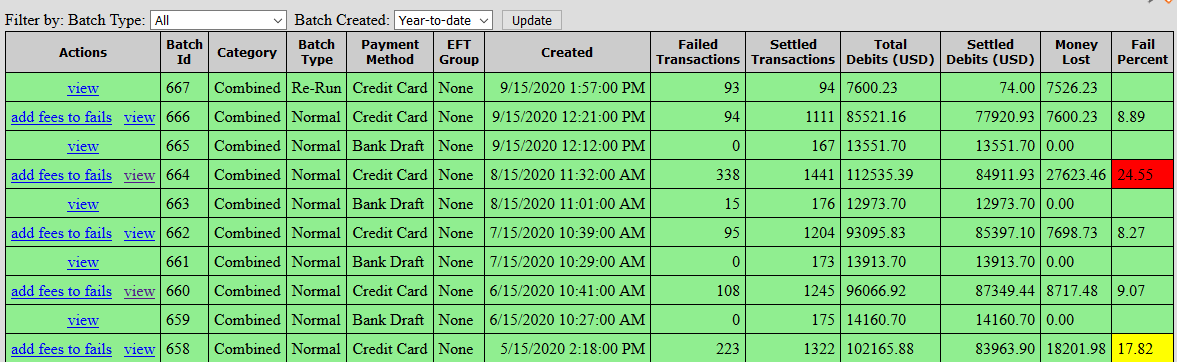
Task: Add fees to fails for batch 660
Action: click(x=62, y=291)
